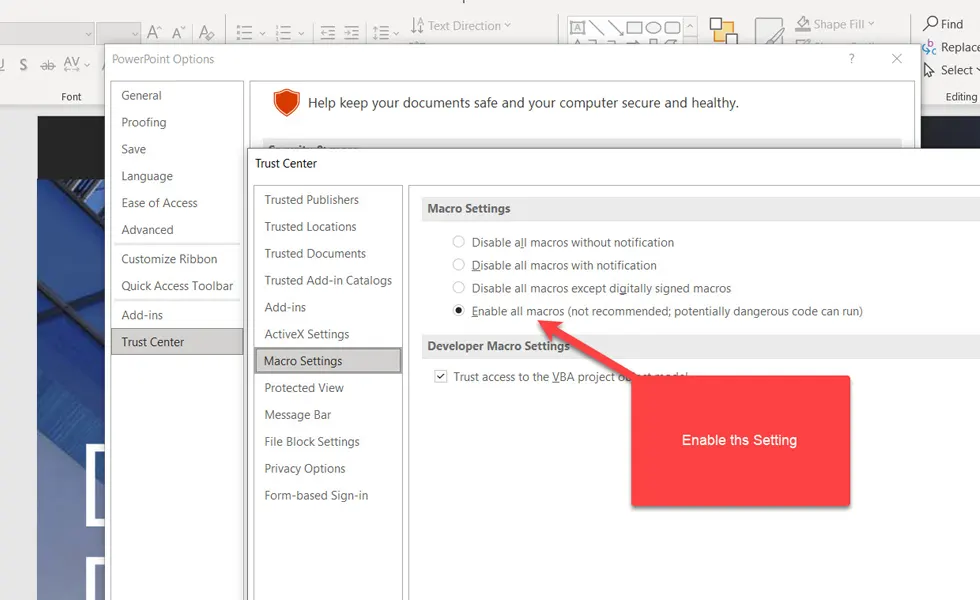Choose the rectangle shape in the gallery
The width and height of the screenshot is (980, 600).
[634, 28]
